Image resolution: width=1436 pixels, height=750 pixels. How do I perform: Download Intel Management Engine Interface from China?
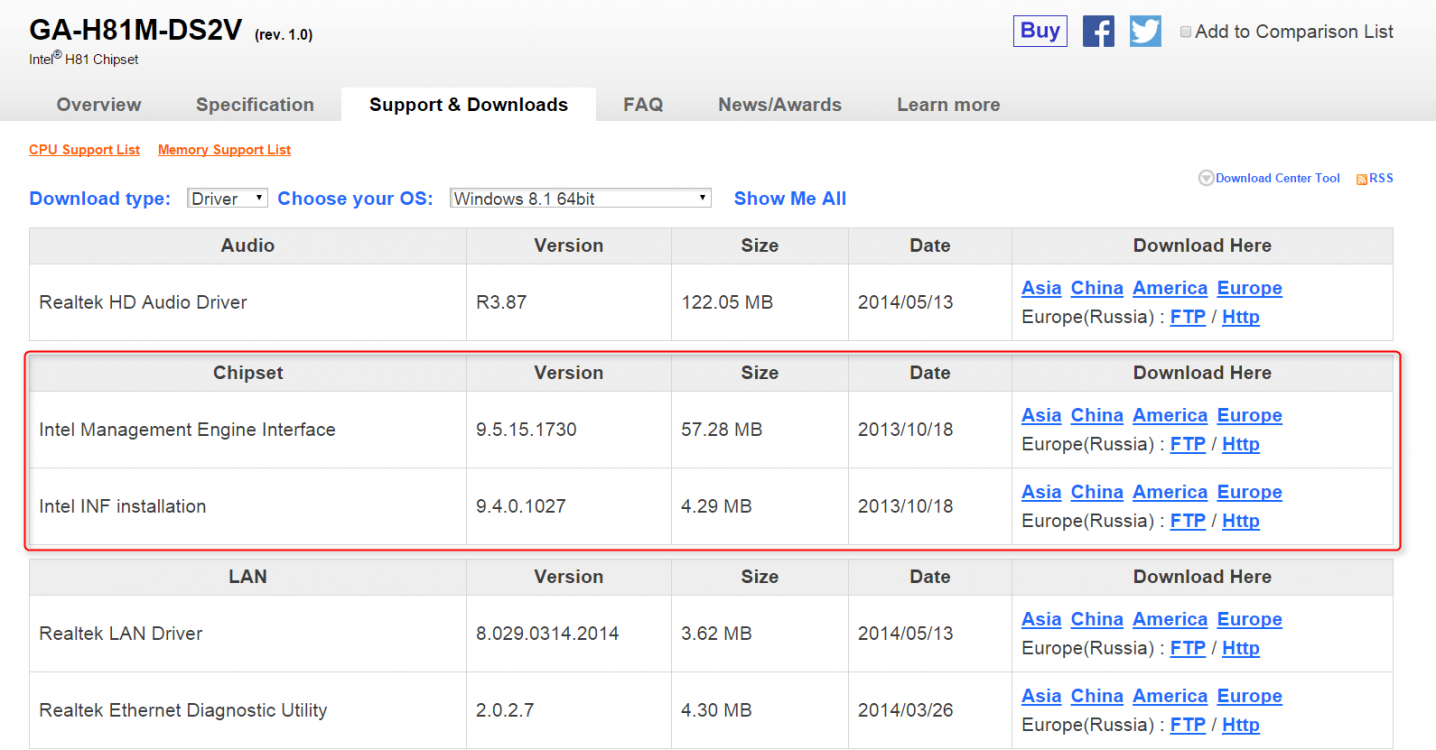click(1097, 415)
